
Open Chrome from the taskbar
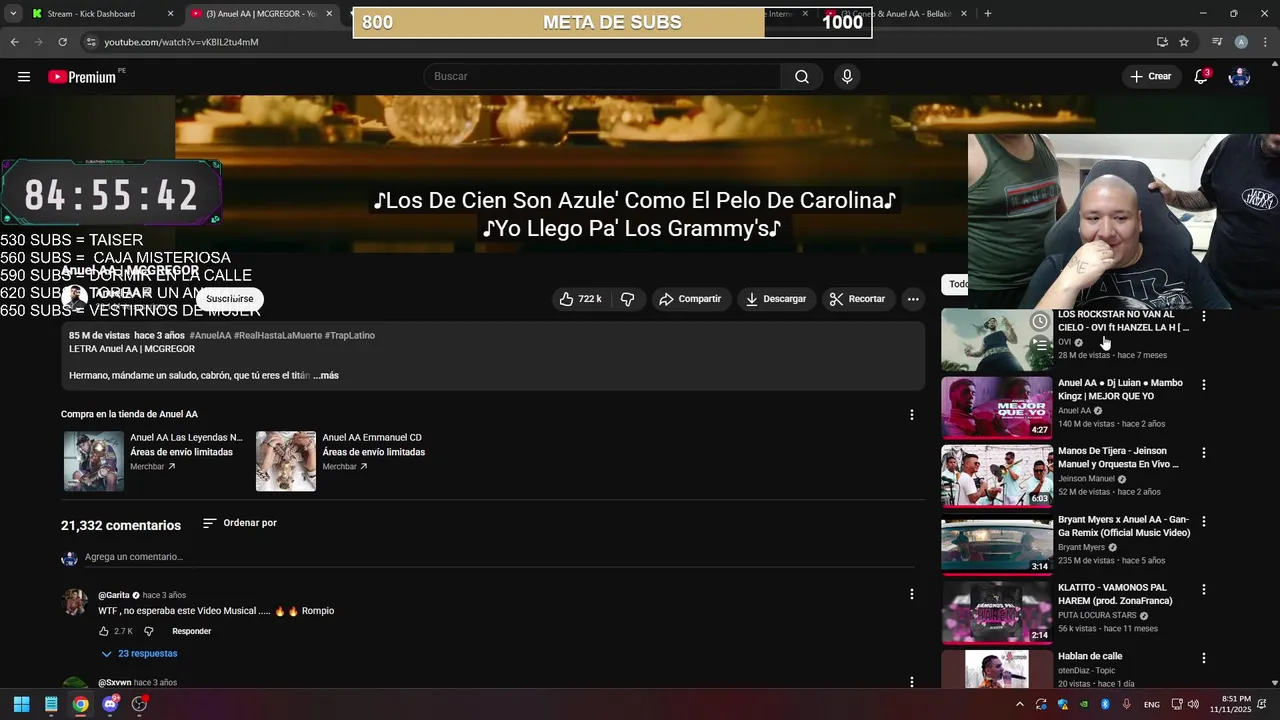[80, 704]
